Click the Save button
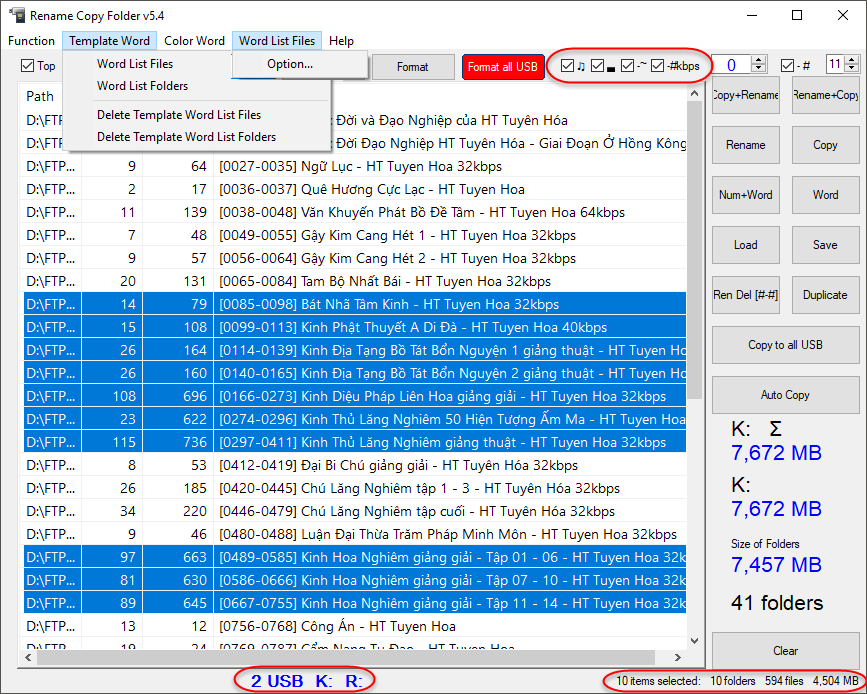 coord(825,245)
